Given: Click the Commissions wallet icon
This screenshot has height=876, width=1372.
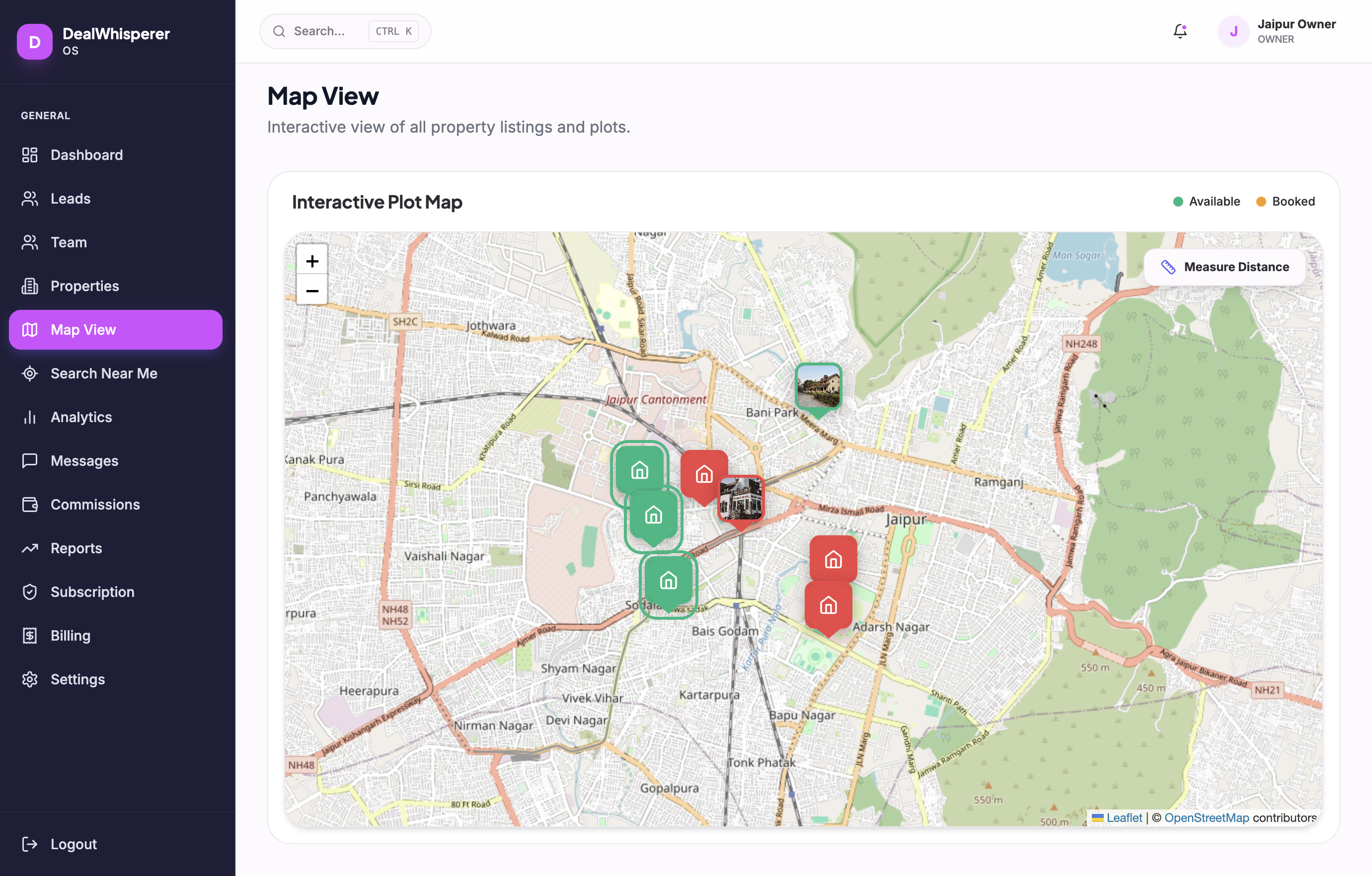Looking at the screenshot, I should pos(30,505).
